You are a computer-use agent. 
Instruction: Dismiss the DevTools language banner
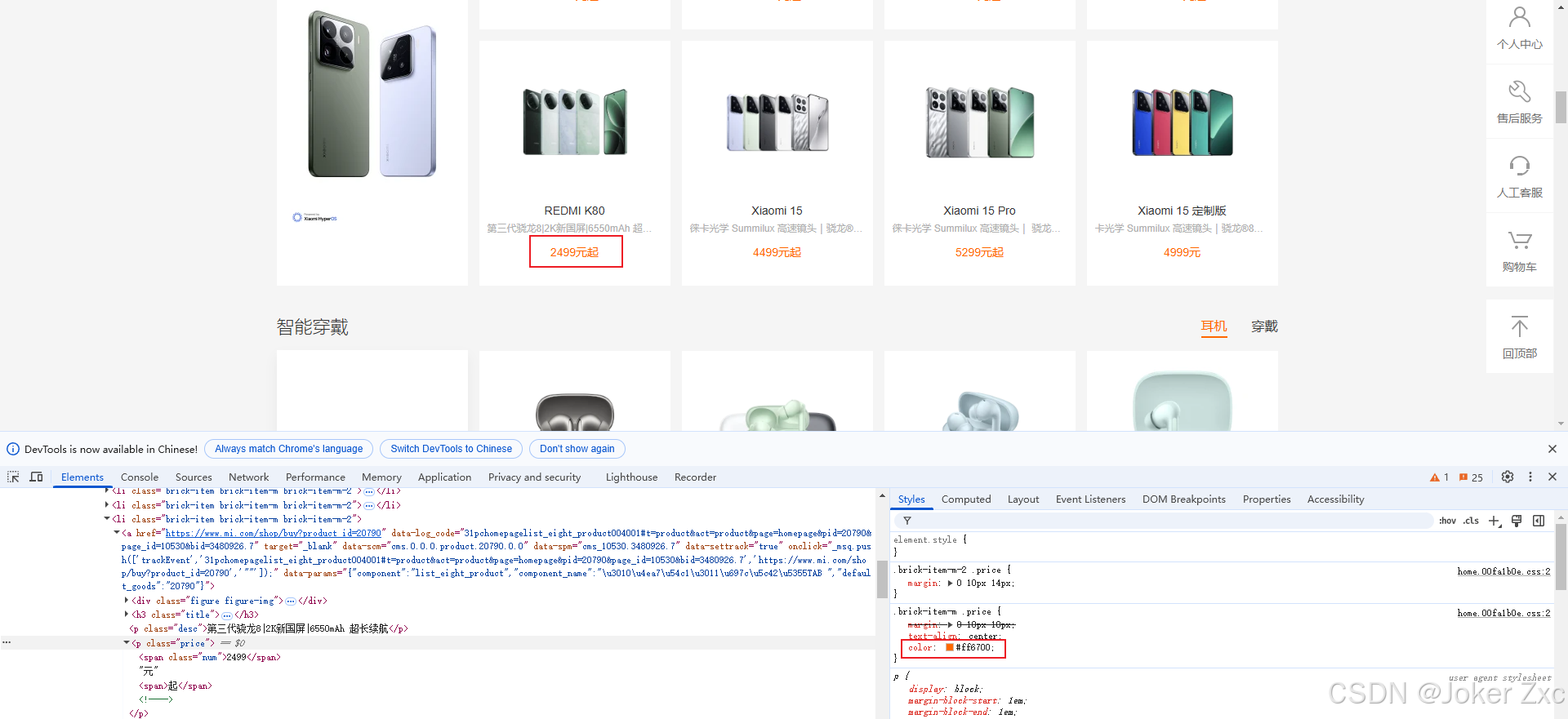pyautogui.click(x=1552, y=449)
